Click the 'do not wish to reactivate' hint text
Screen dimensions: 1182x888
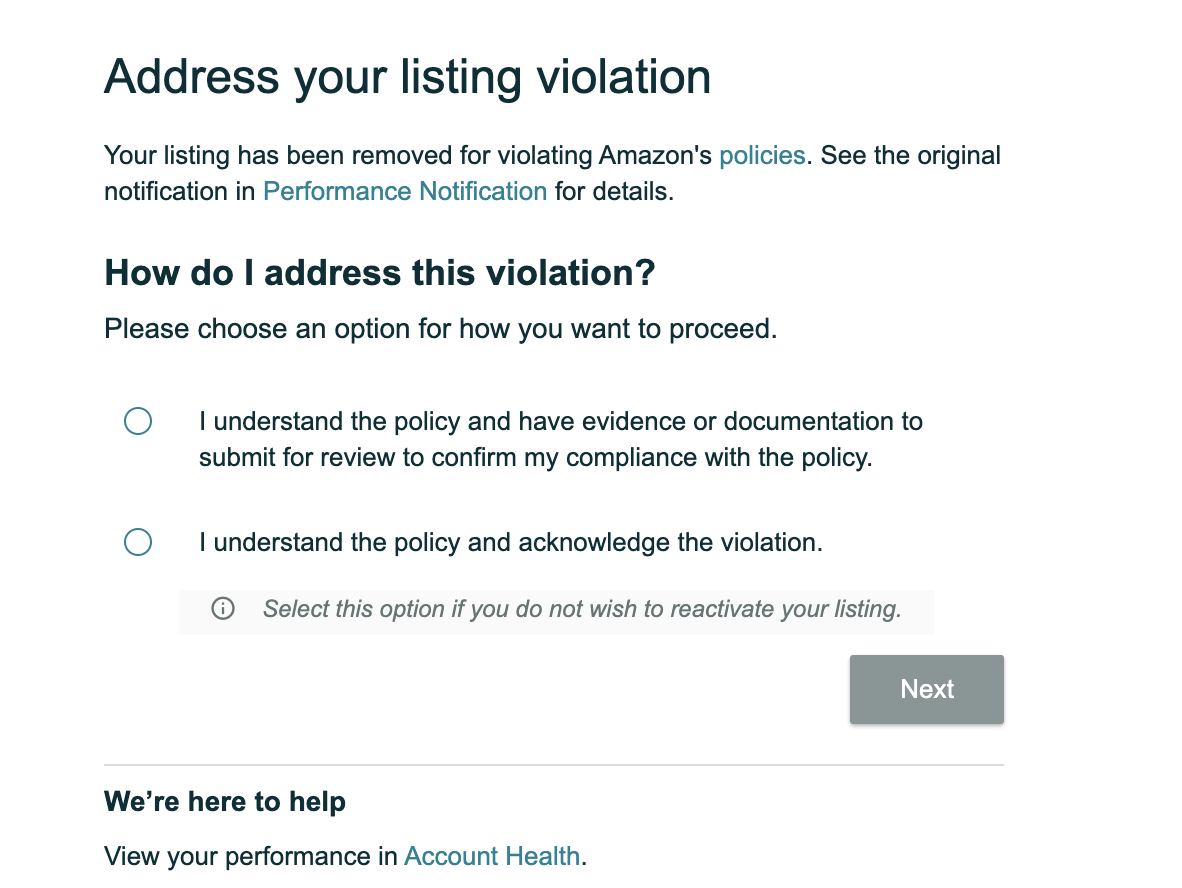coord(582,608)
